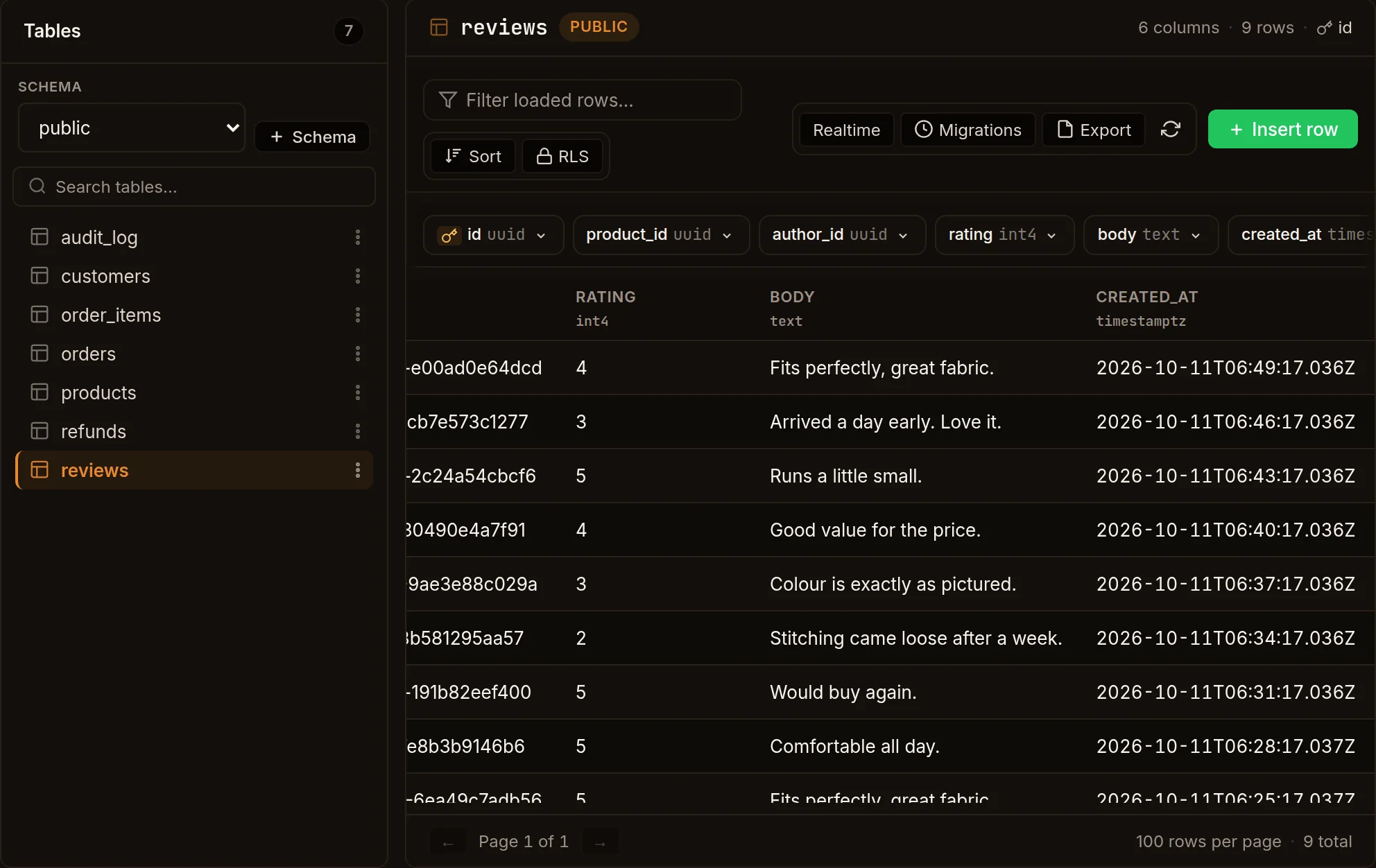This screenshot has width=1376, height=868.
Task: Click the Realtime button
Action: pos(846,130)
